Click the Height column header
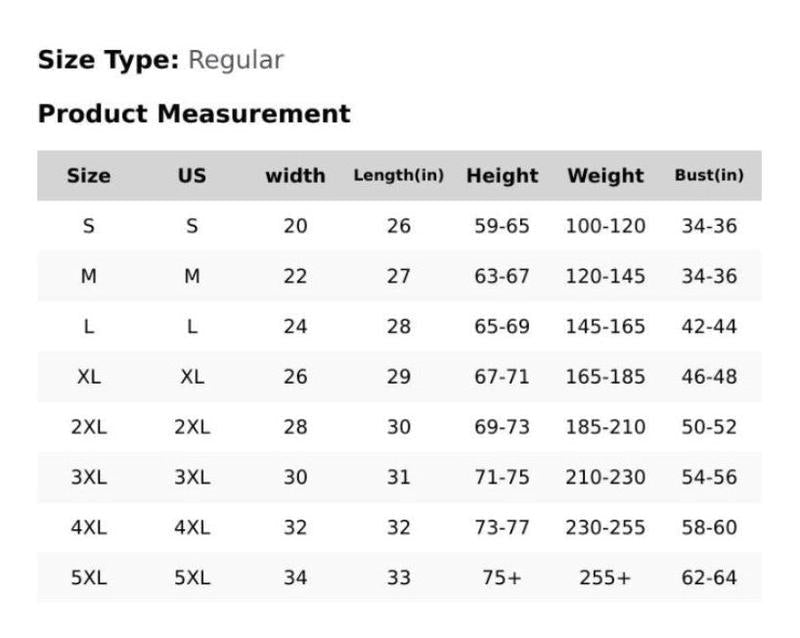Image resolution: width=800 pixels, height=638 pixels. pyautogui.click(x=502, y=176)
